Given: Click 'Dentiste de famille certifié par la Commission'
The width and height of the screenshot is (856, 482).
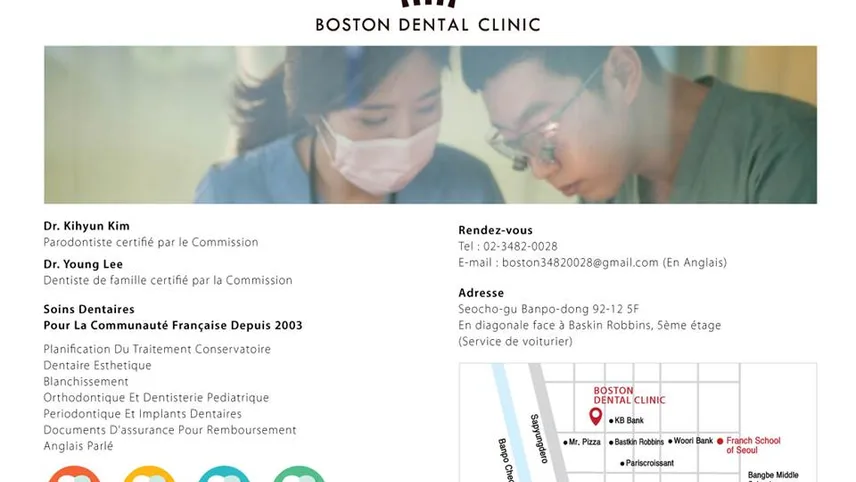Looking at the screenshot, I should (168, 281).
